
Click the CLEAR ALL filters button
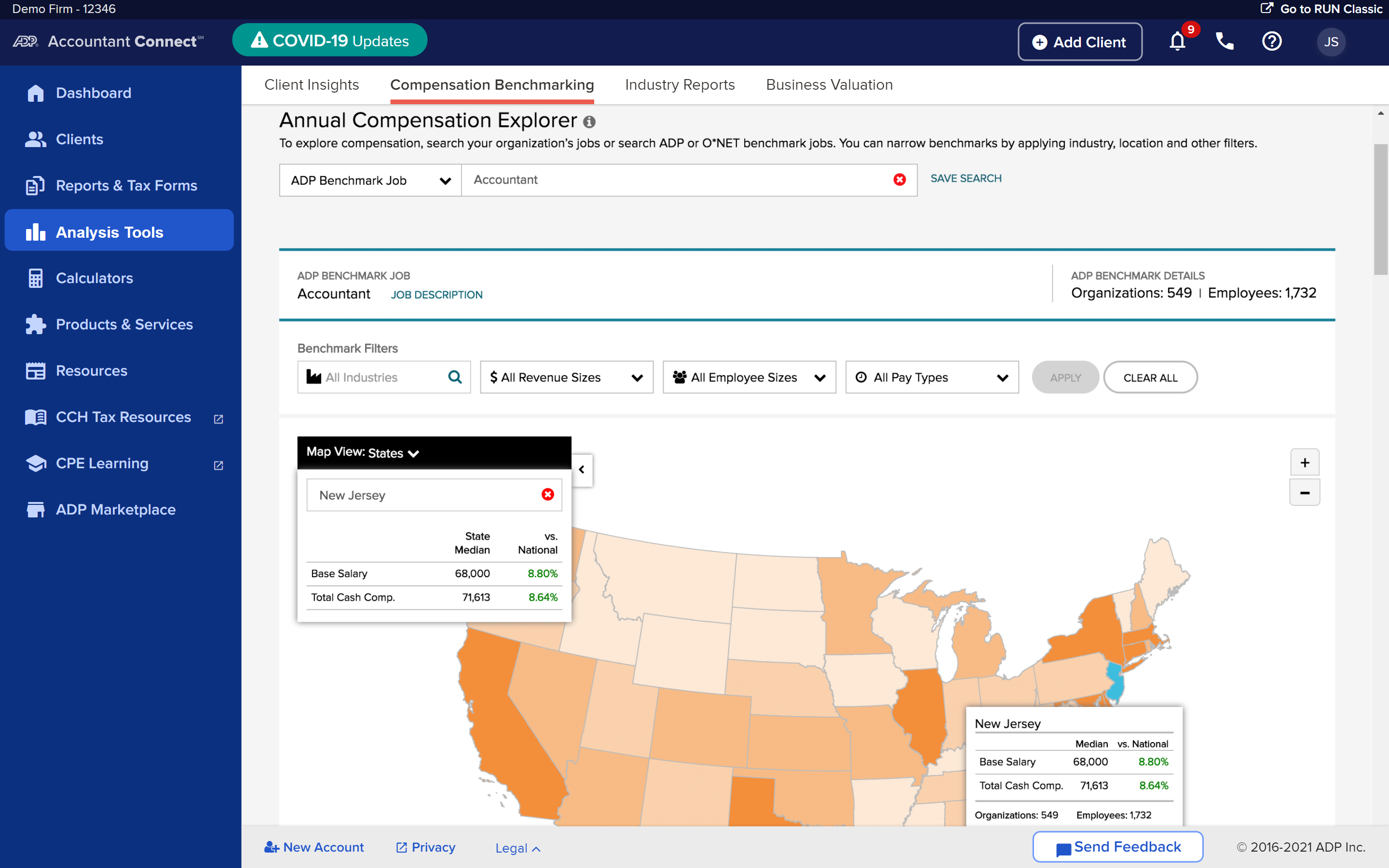click(x=1150, y=377)
